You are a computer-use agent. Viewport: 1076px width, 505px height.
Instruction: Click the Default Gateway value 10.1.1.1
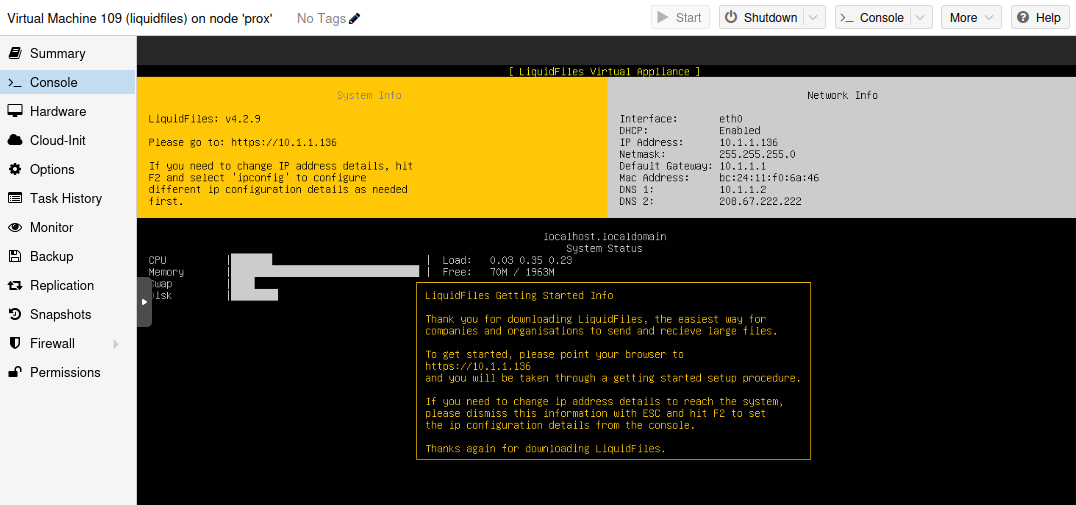(x=742, y=166)
